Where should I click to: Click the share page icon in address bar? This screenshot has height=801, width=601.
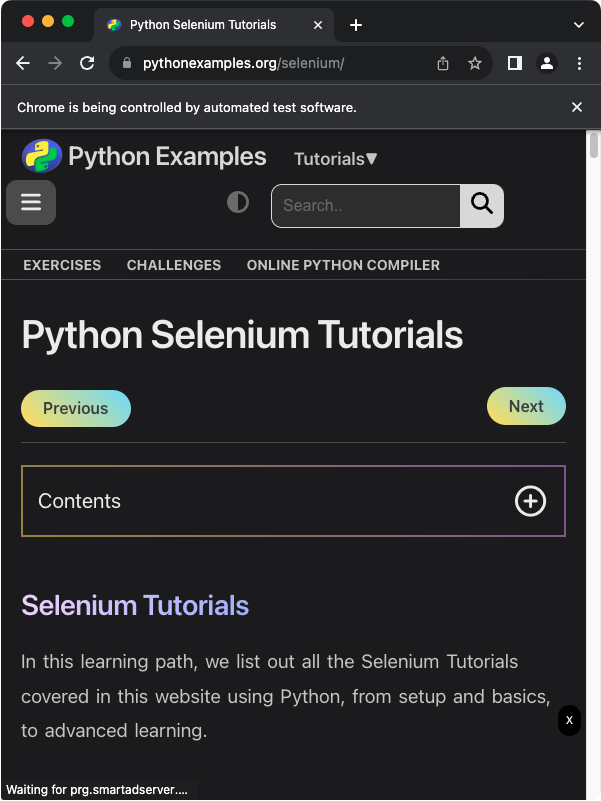[443, 63]
